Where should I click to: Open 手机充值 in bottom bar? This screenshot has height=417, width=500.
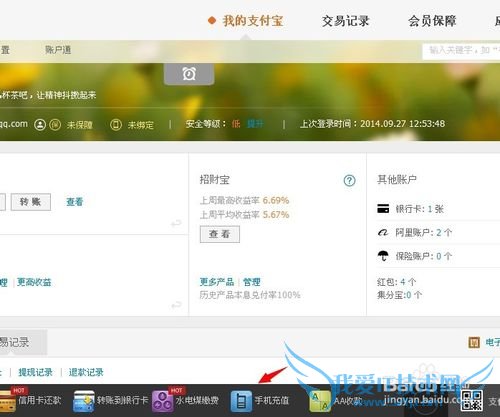coord(272,400)
